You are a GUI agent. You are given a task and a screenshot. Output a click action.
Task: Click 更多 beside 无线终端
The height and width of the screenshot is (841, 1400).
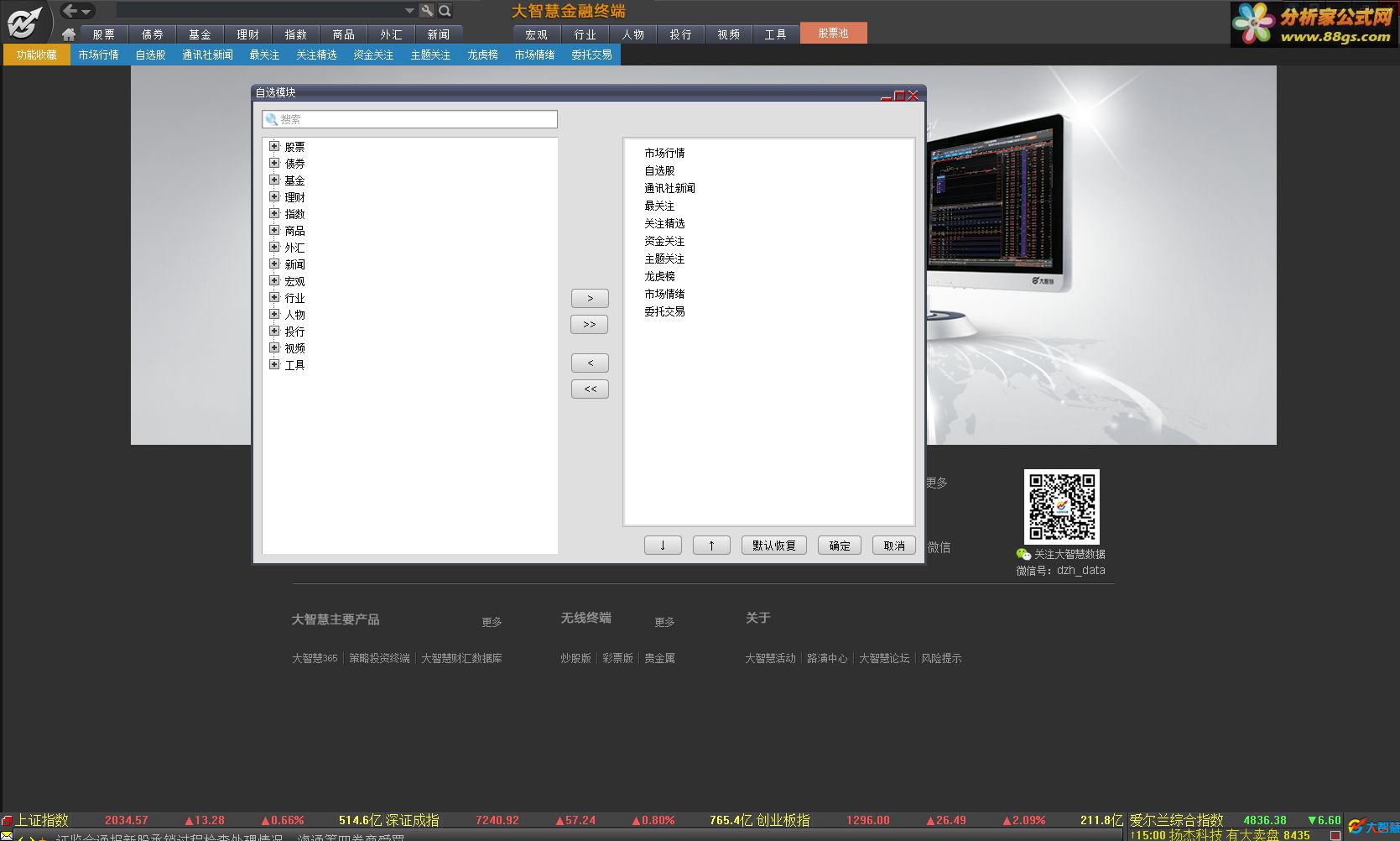[x=664, y=622]
